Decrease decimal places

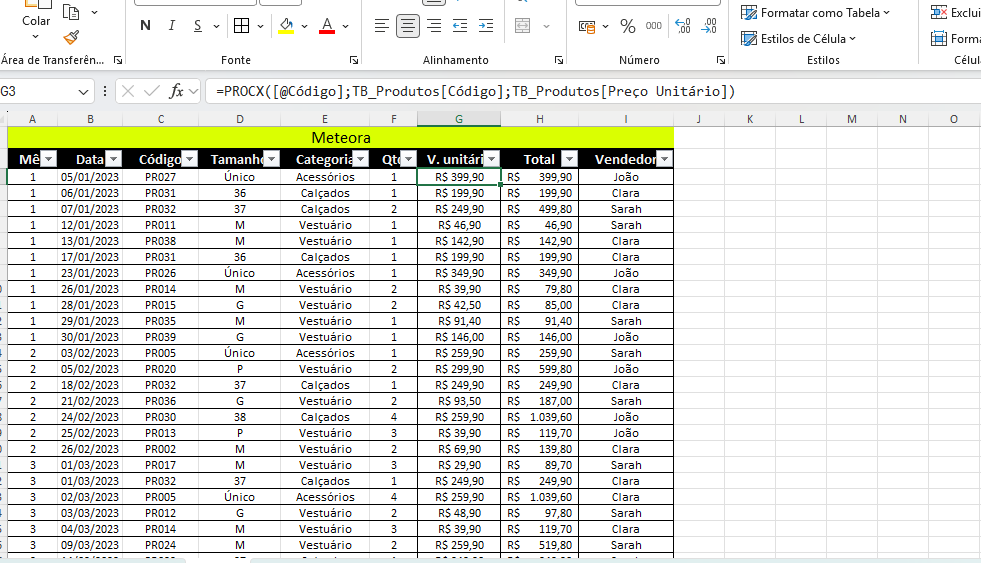[709, 26]
